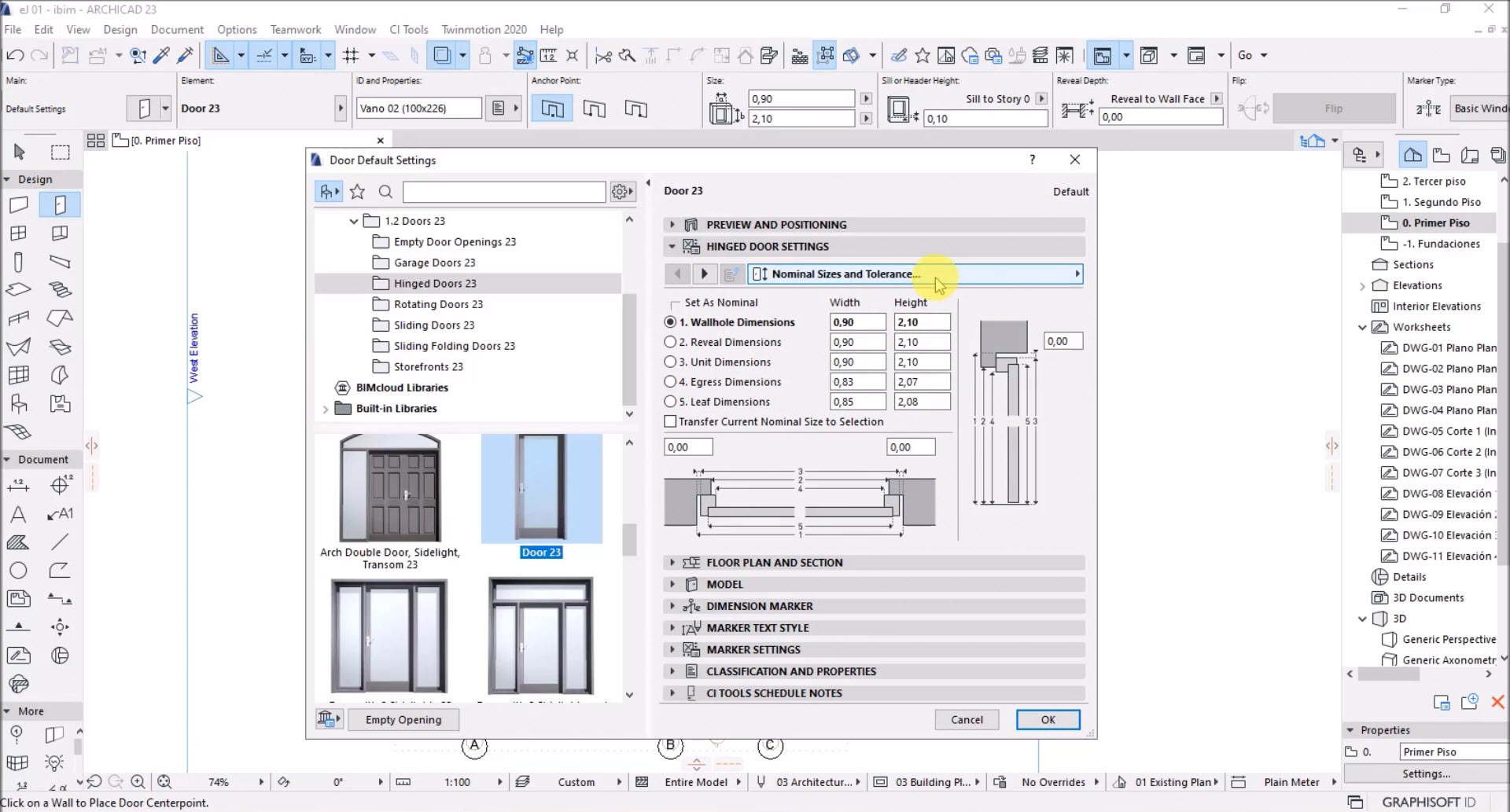1510x812 pixels.
Task: Open the Document menu
Action: (x=177, y=30)
